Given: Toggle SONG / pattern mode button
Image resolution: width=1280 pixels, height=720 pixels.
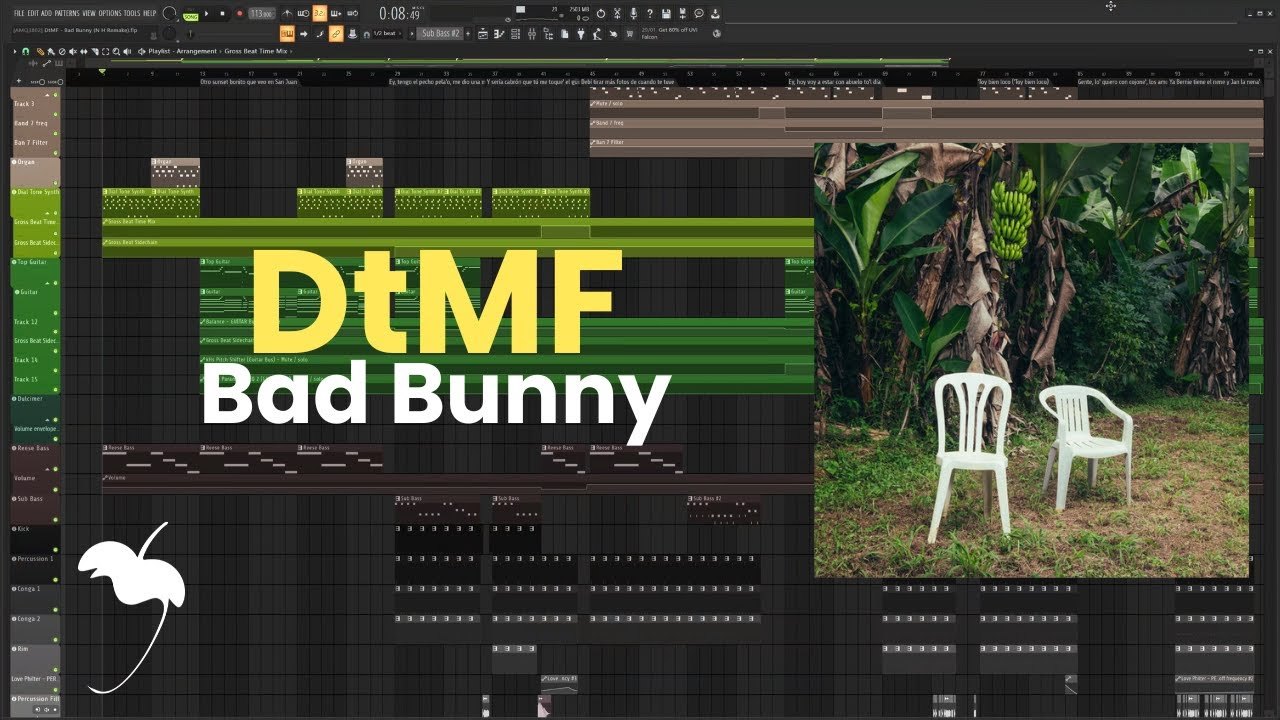Looking at the screenshot, I should [x=190, y=17].
